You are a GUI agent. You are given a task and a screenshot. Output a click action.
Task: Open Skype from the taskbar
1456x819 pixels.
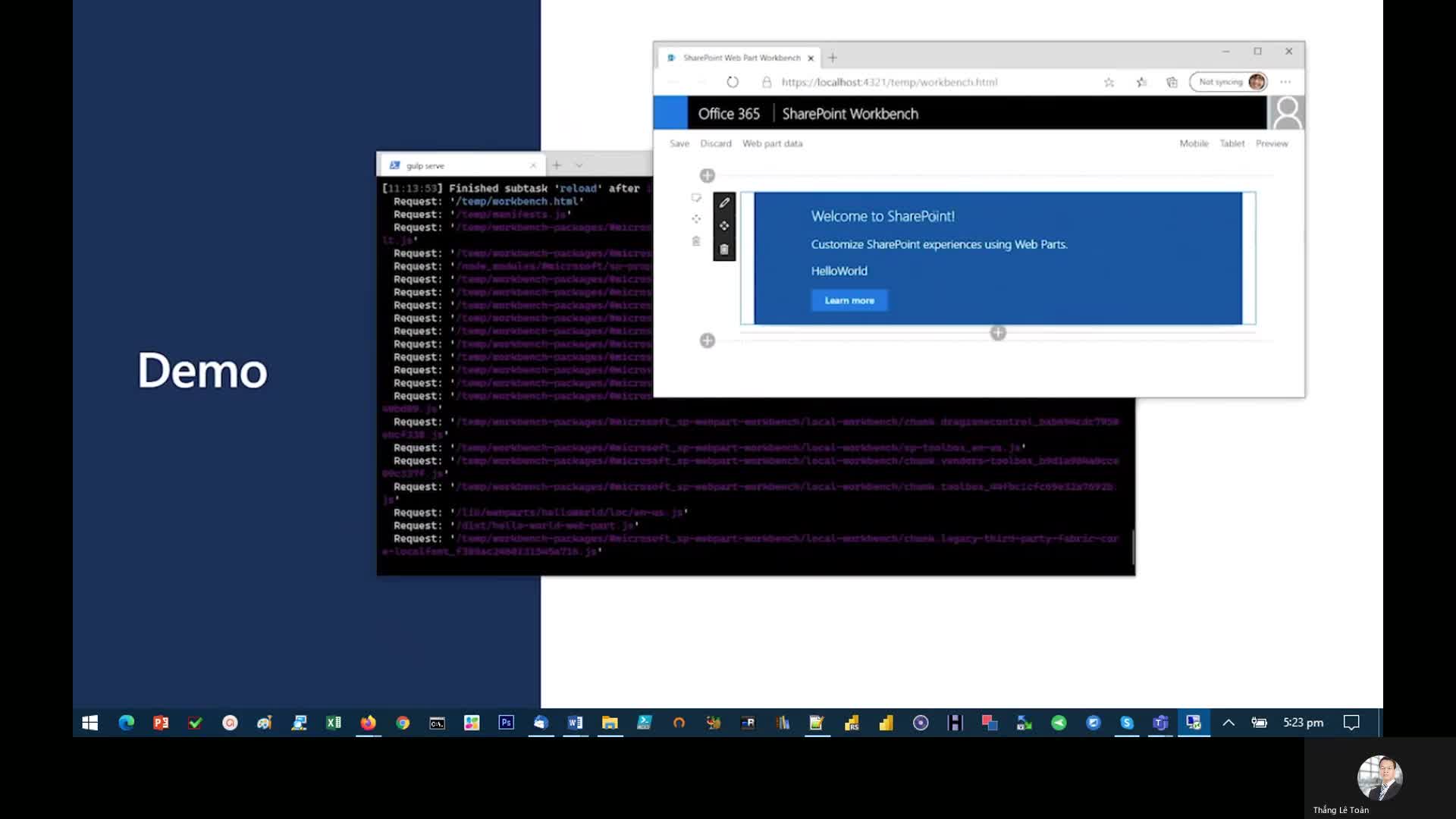click(1127, 723)
